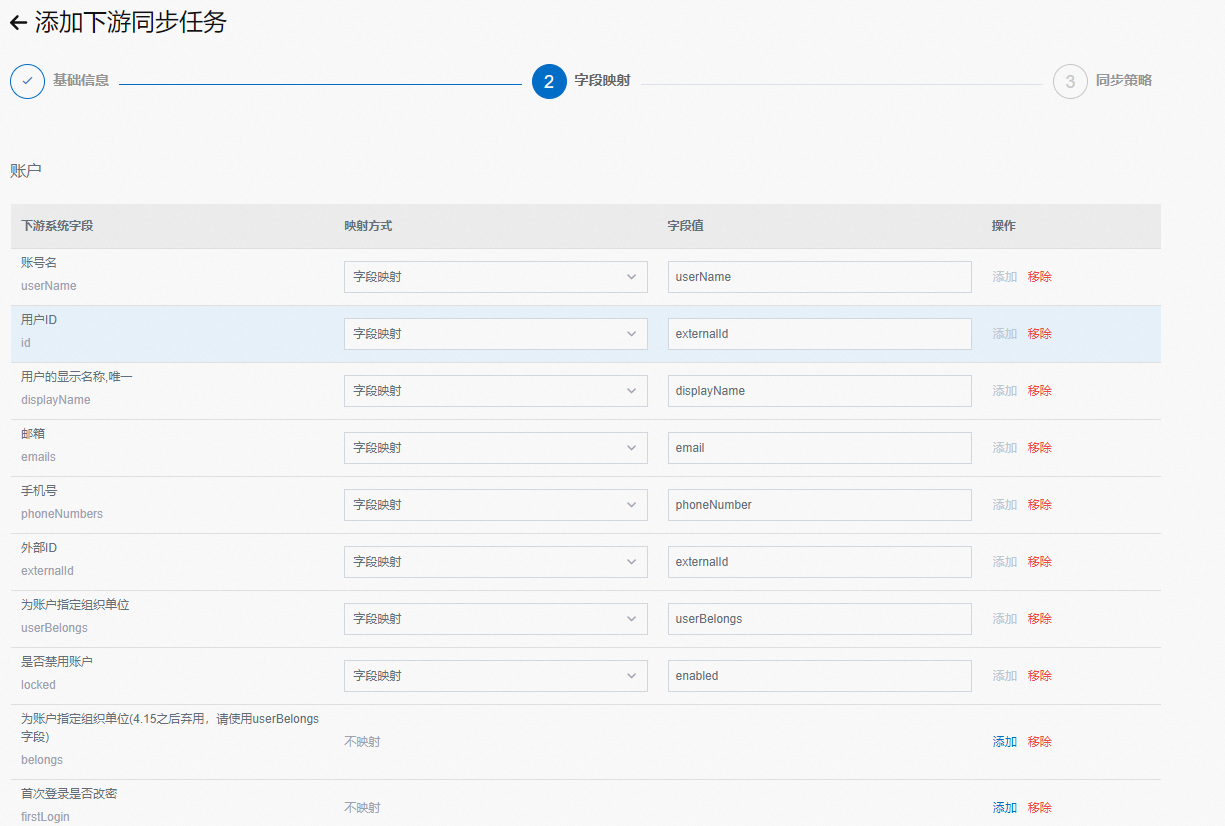Click the enabled 字段值 input field
The width and height of the screenshot is (1225, 826).
(x=819, y=676)
